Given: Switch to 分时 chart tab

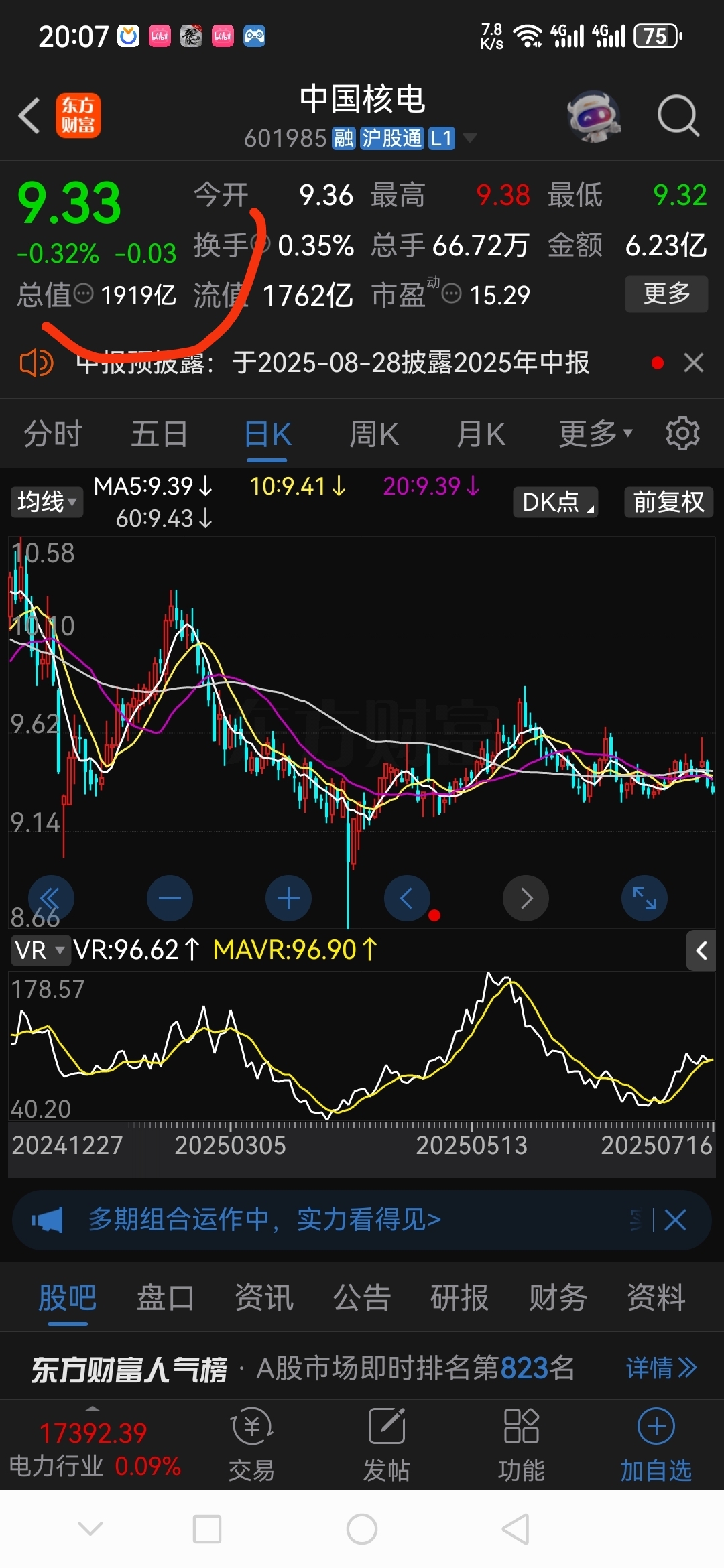Looking at the screenshot, I should click(x=53, y=434).
